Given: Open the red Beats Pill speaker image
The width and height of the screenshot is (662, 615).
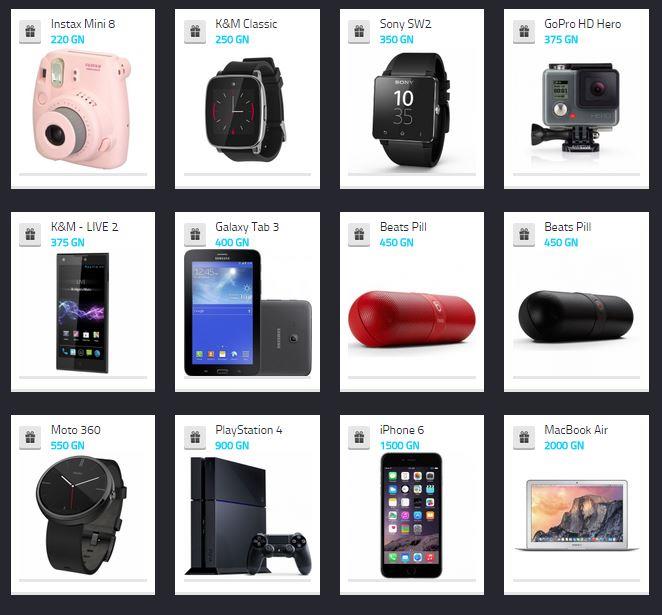Looking at the screenshot, I should click(412, 320).
